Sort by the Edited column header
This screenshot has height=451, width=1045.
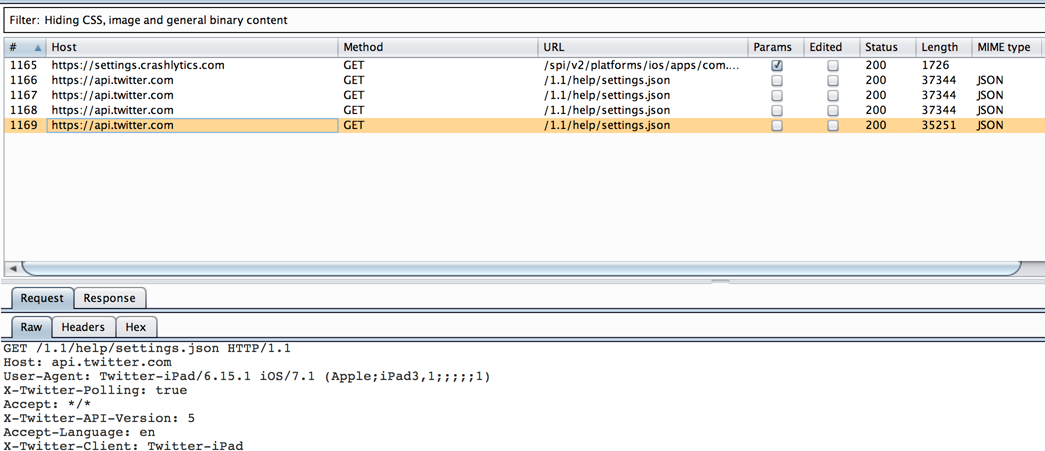[832, 47]
